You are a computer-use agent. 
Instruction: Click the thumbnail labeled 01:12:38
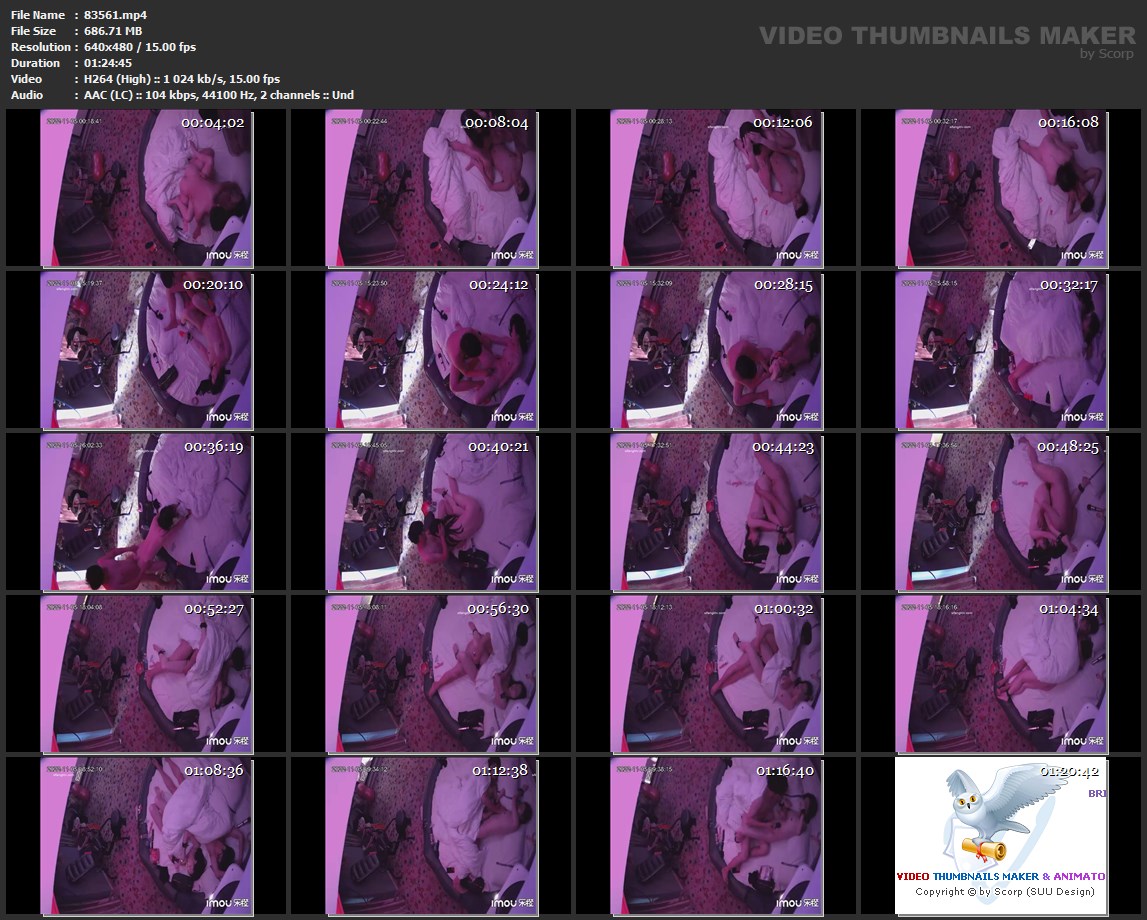[431, 836]
